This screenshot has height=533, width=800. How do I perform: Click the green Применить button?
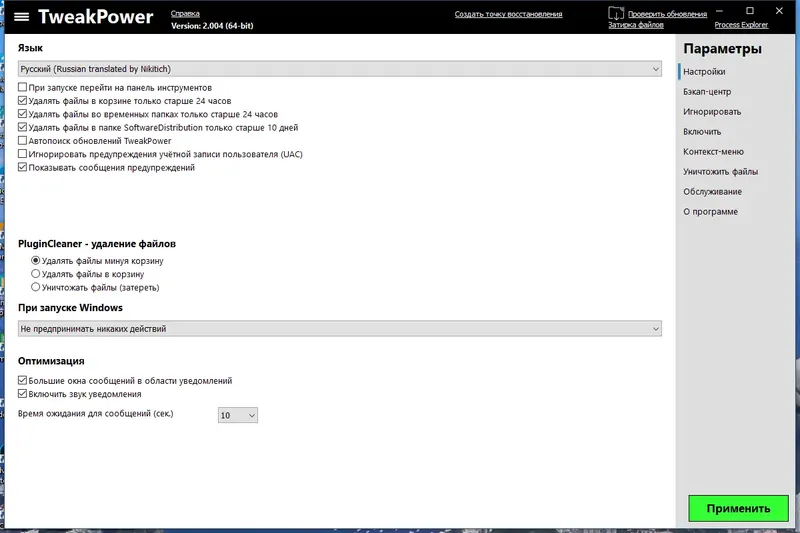coord(738,508)
